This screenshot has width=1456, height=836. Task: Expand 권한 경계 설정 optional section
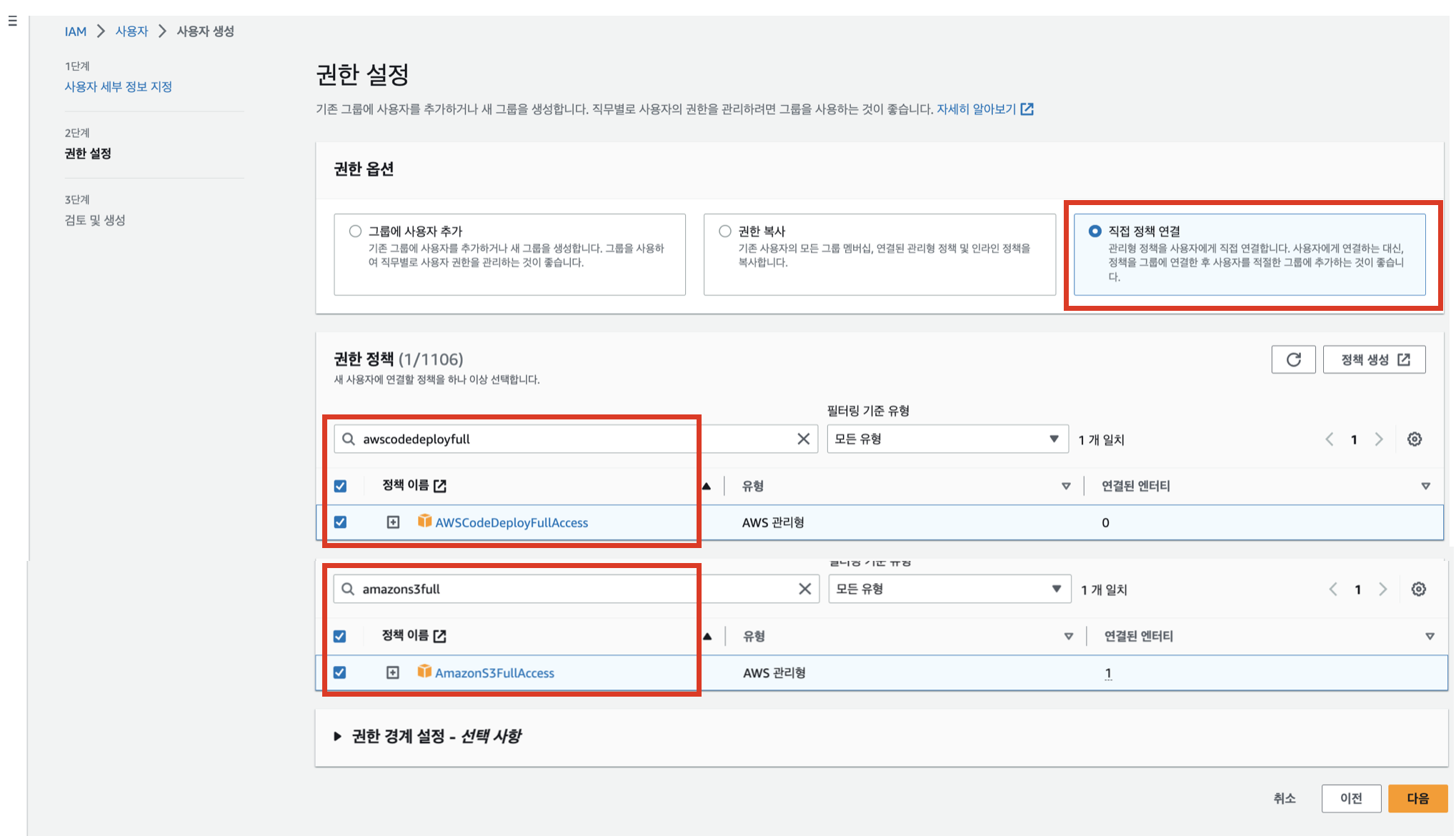(x=337, y=736)
